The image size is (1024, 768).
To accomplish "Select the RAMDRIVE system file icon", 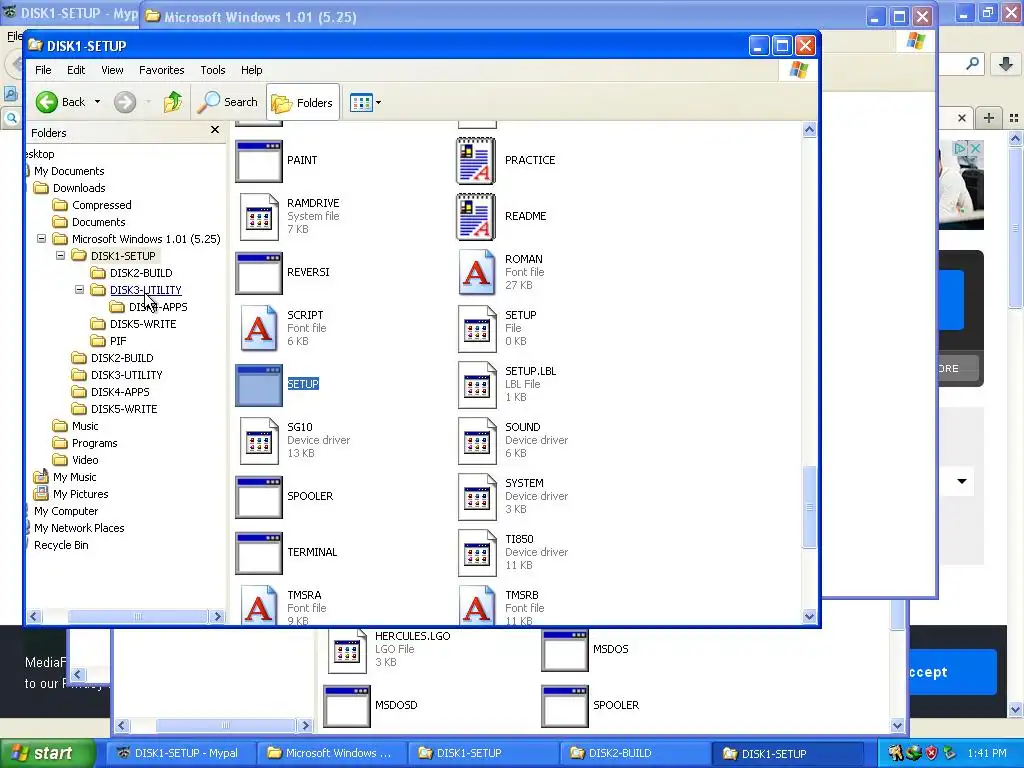I will pyautogui.click(x=259, y=216).
